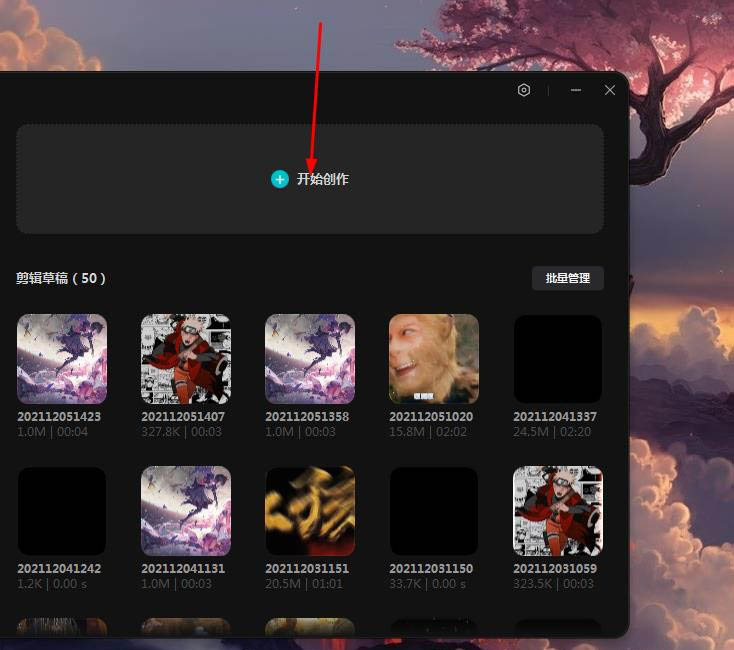Click the draft name 202112031059

[555, 569]
